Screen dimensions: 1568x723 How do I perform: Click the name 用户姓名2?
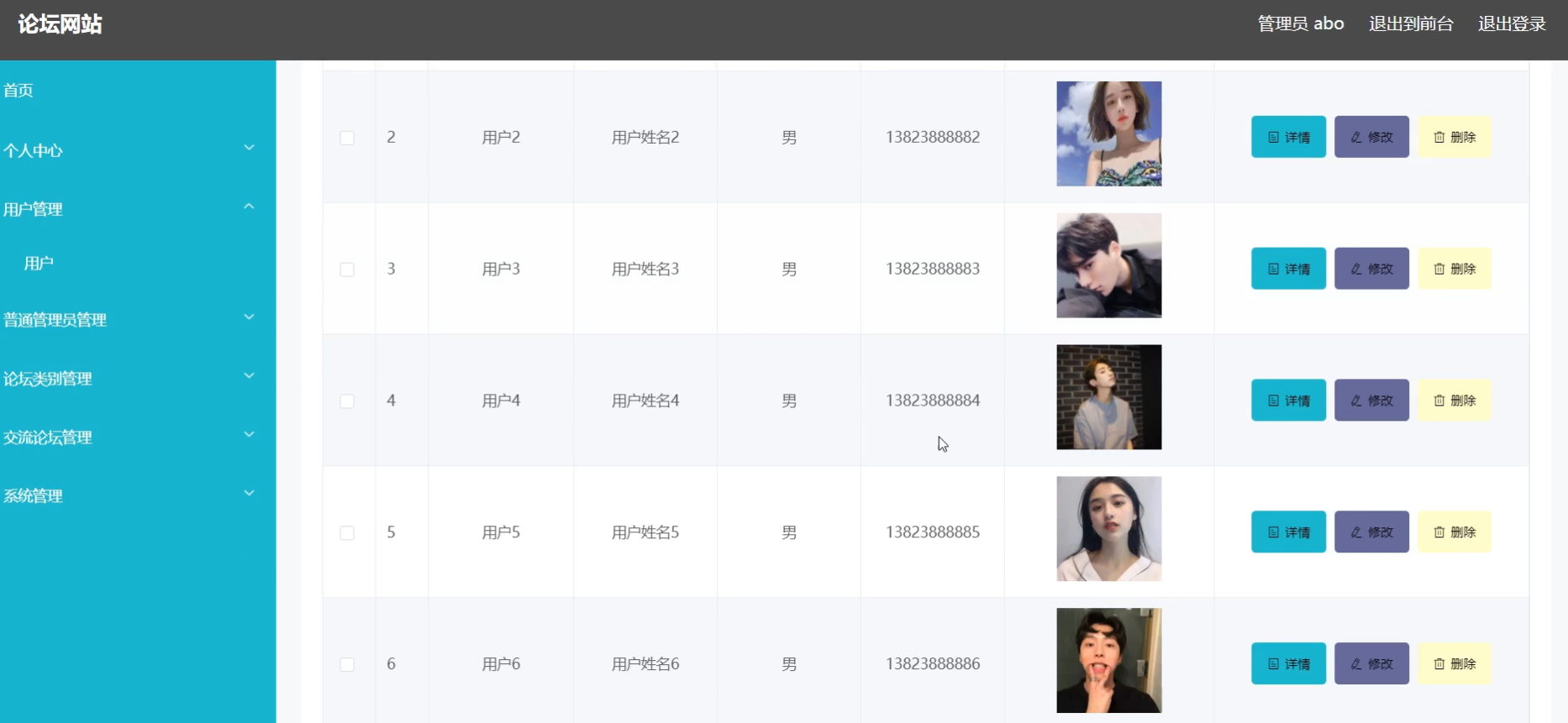click(645, 137)
